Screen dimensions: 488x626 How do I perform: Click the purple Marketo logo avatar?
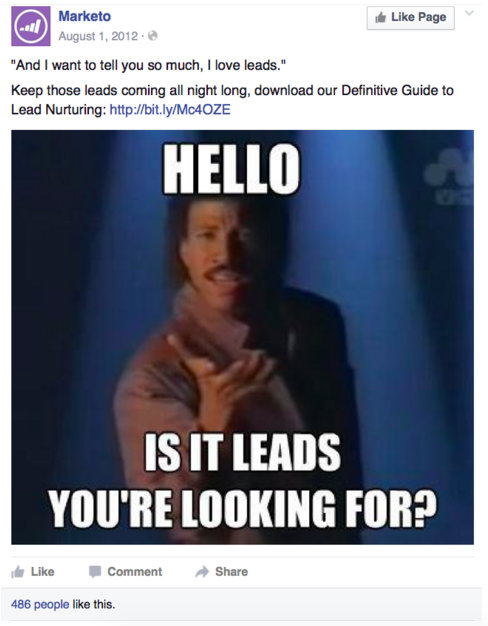point(31,26)
